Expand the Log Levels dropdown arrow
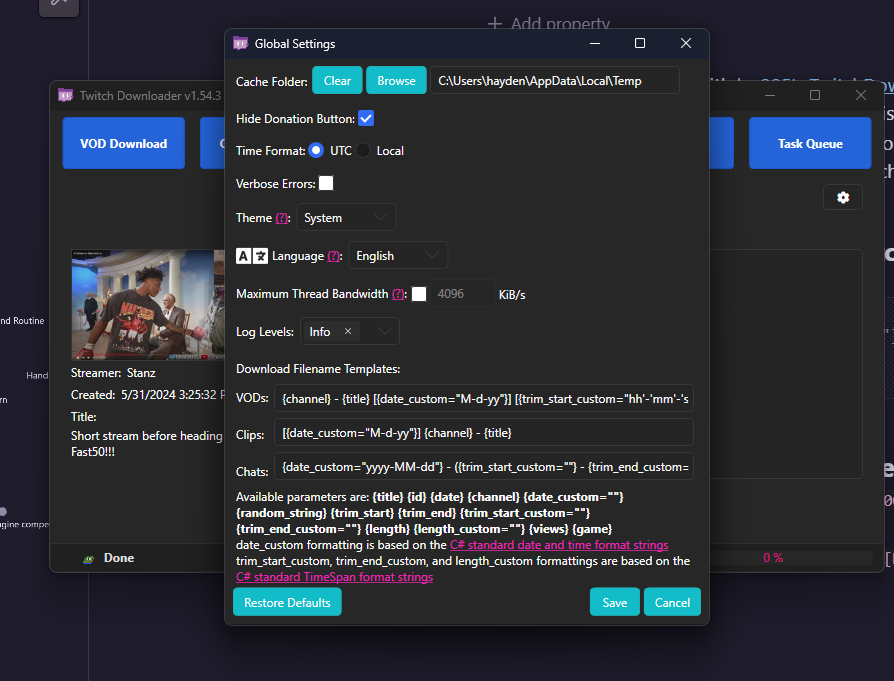 click(x=384, y=332)
